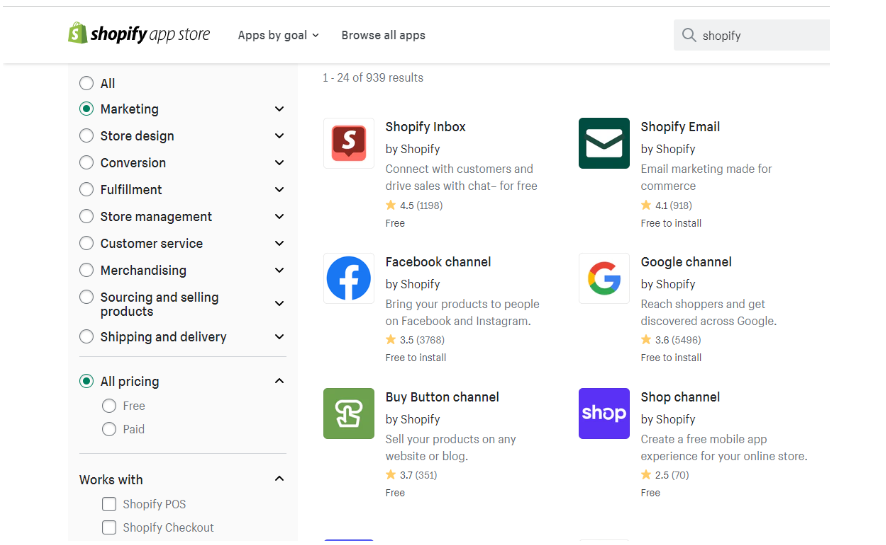Click the Free to install label under Shopify Email
The width and height of the screenshot is (886, 545).
[x=671, y=223]
